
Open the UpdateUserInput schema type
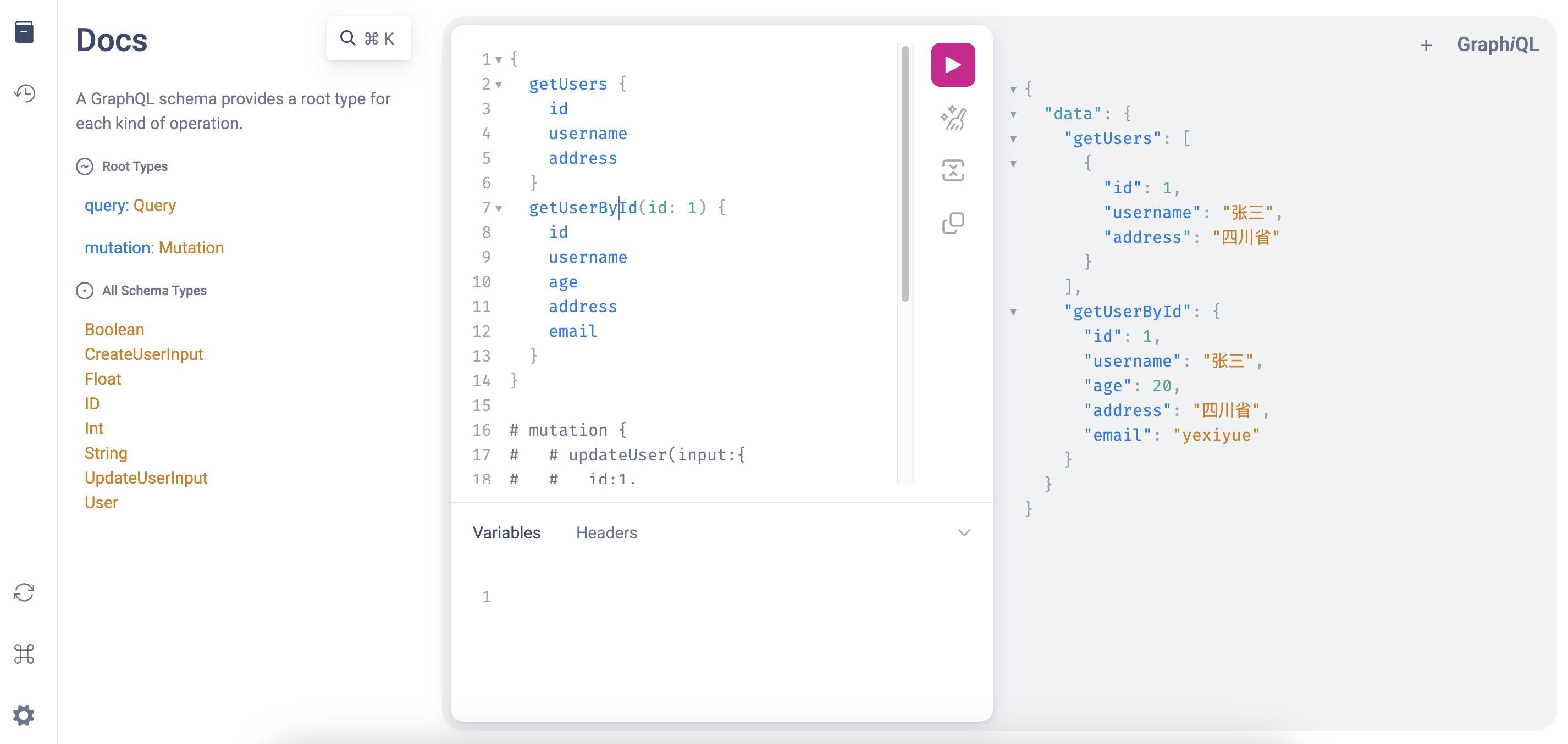pos(146,478)
